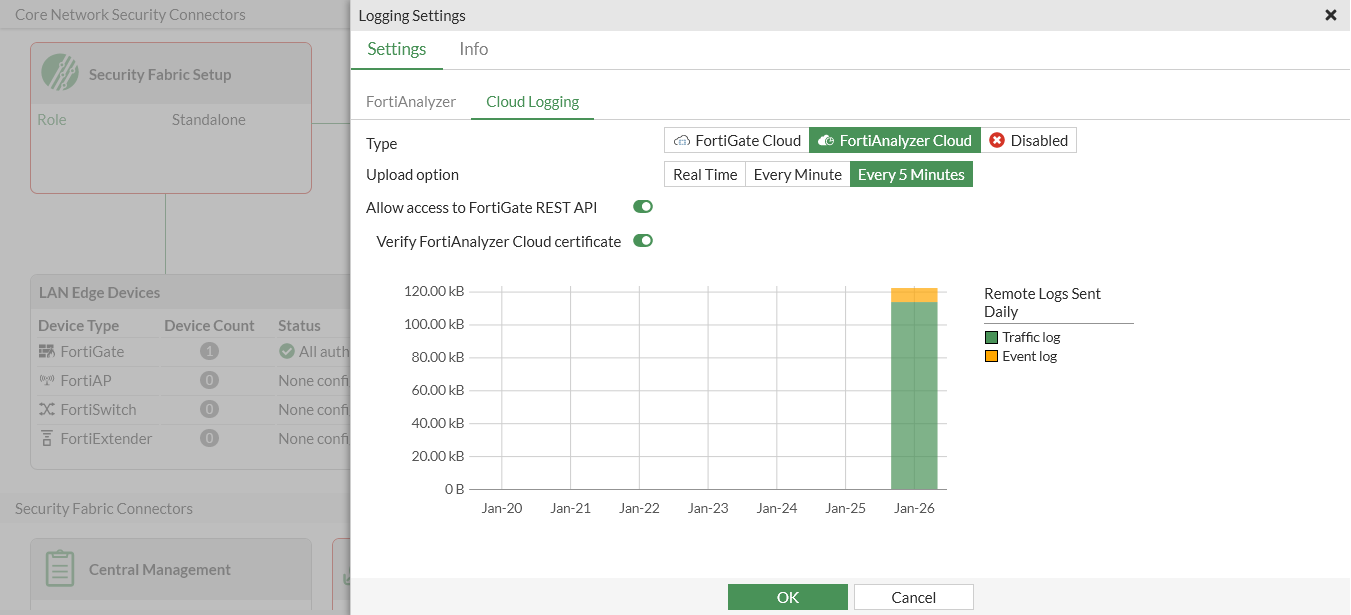This screenshot has height=615, width=1351.
Task: Click the cloud icon on FortiAnalyzer Cloud
Action: (825, 140)
